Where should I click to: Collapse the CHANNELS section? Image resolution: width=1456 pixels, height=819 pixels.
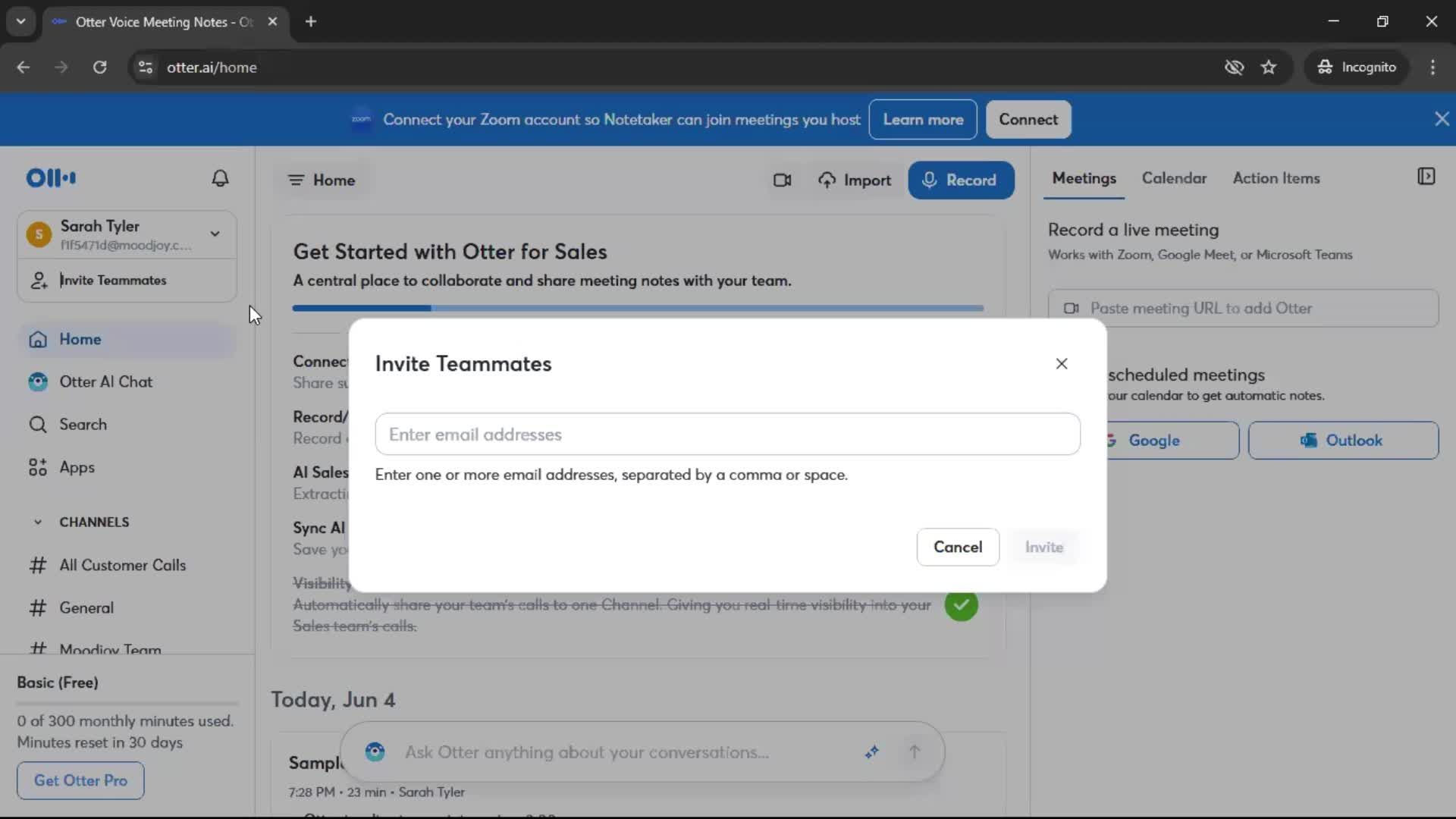point(38,522)
